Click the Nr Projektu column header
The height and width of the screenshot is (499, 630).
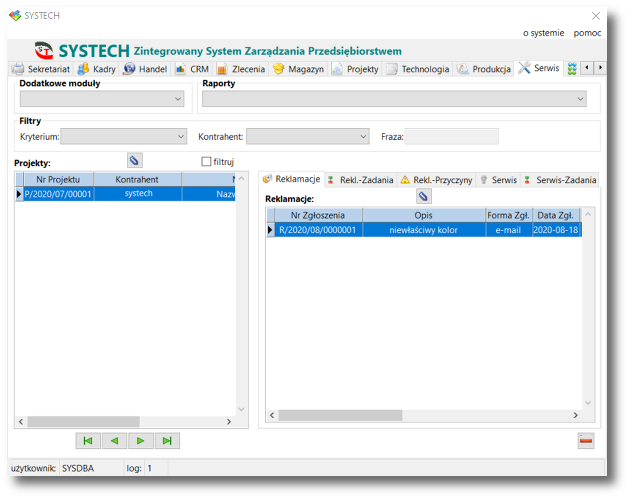coord(59,179)
